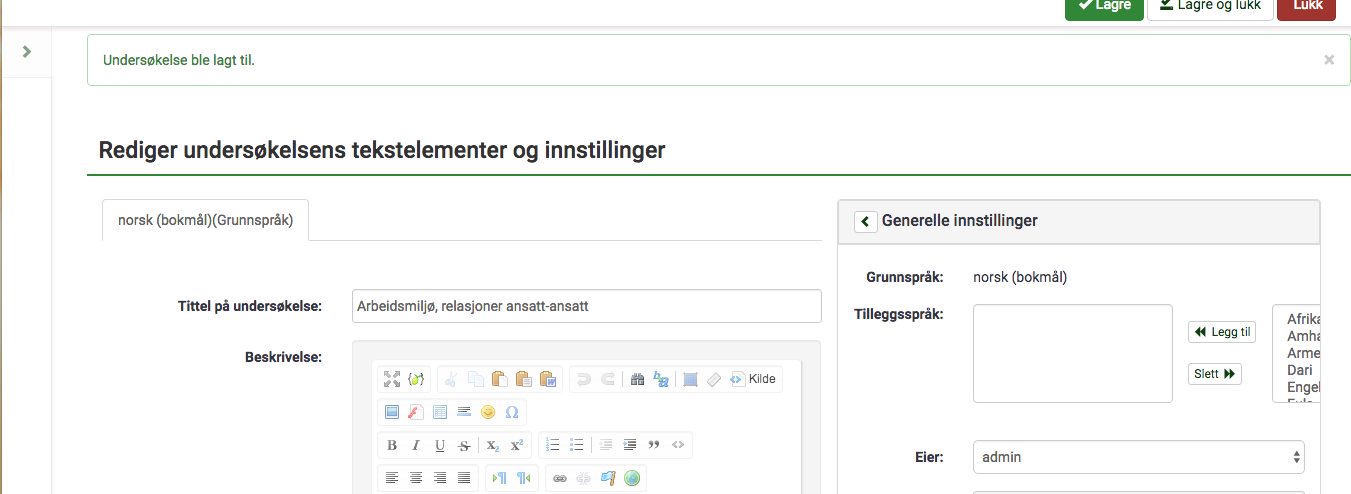The width and height of the screenshot is (1351, 494).
Task: Click the Slett language button
Action: tap(1215, 374)
